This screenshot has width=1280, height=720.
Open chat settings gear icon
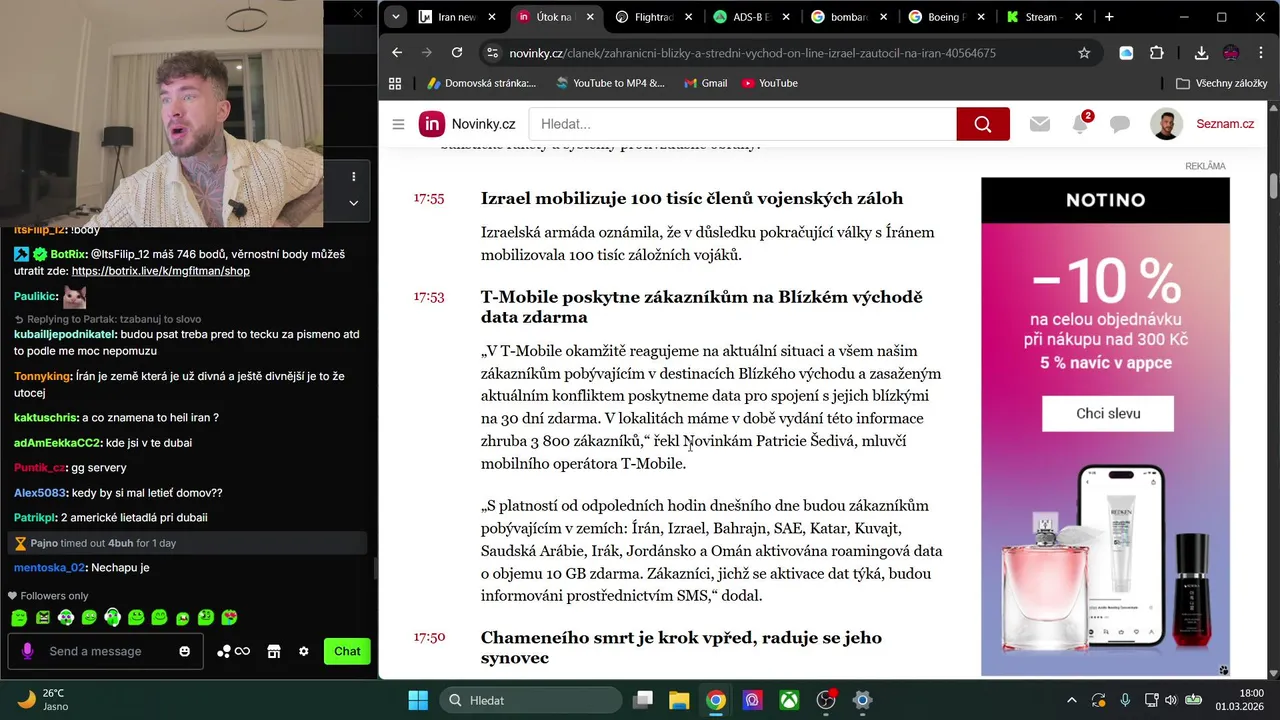[x=304, y=651]
